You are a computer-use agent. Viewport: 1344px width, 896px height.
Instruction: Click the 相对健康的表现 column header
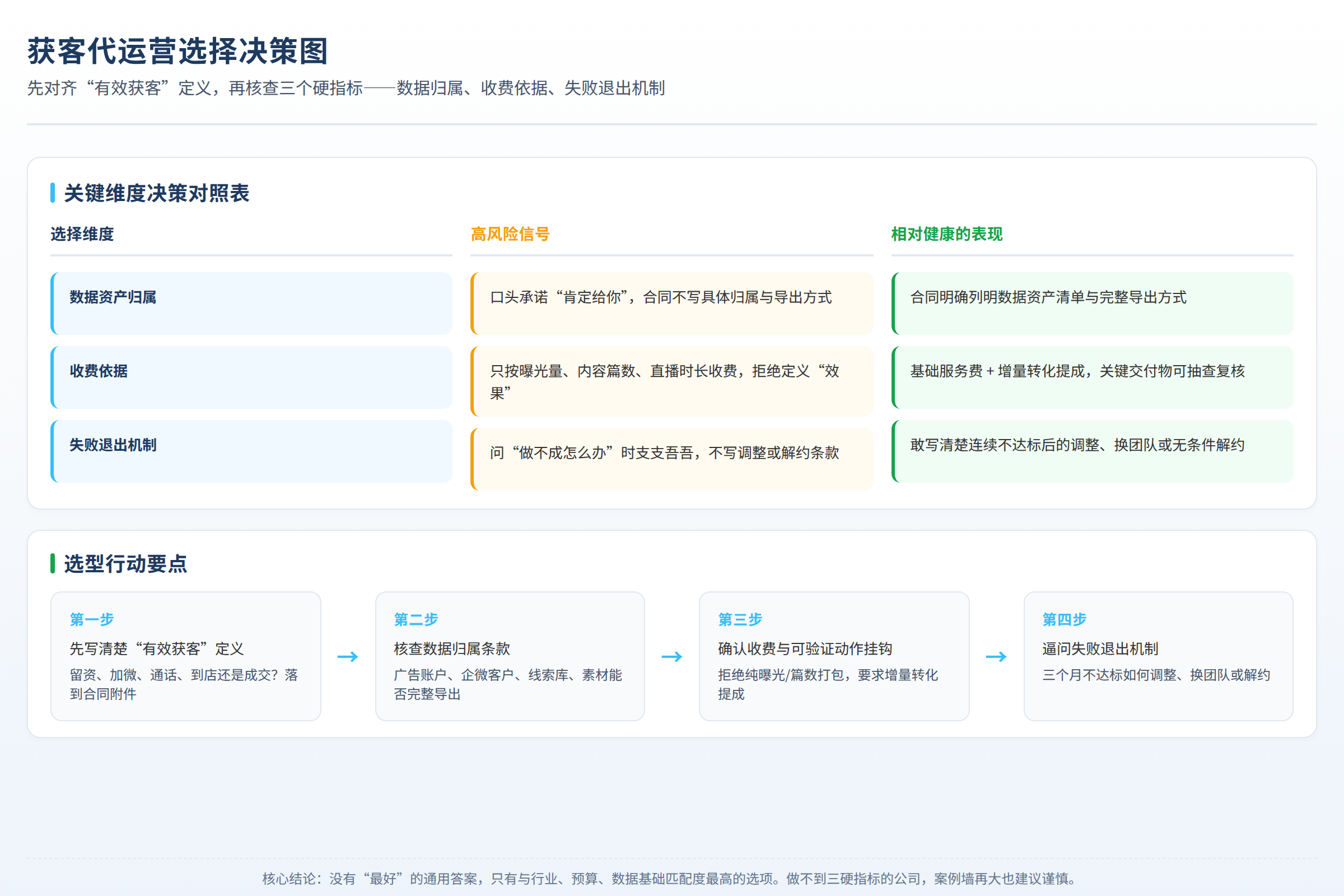(x=947, y=234)
